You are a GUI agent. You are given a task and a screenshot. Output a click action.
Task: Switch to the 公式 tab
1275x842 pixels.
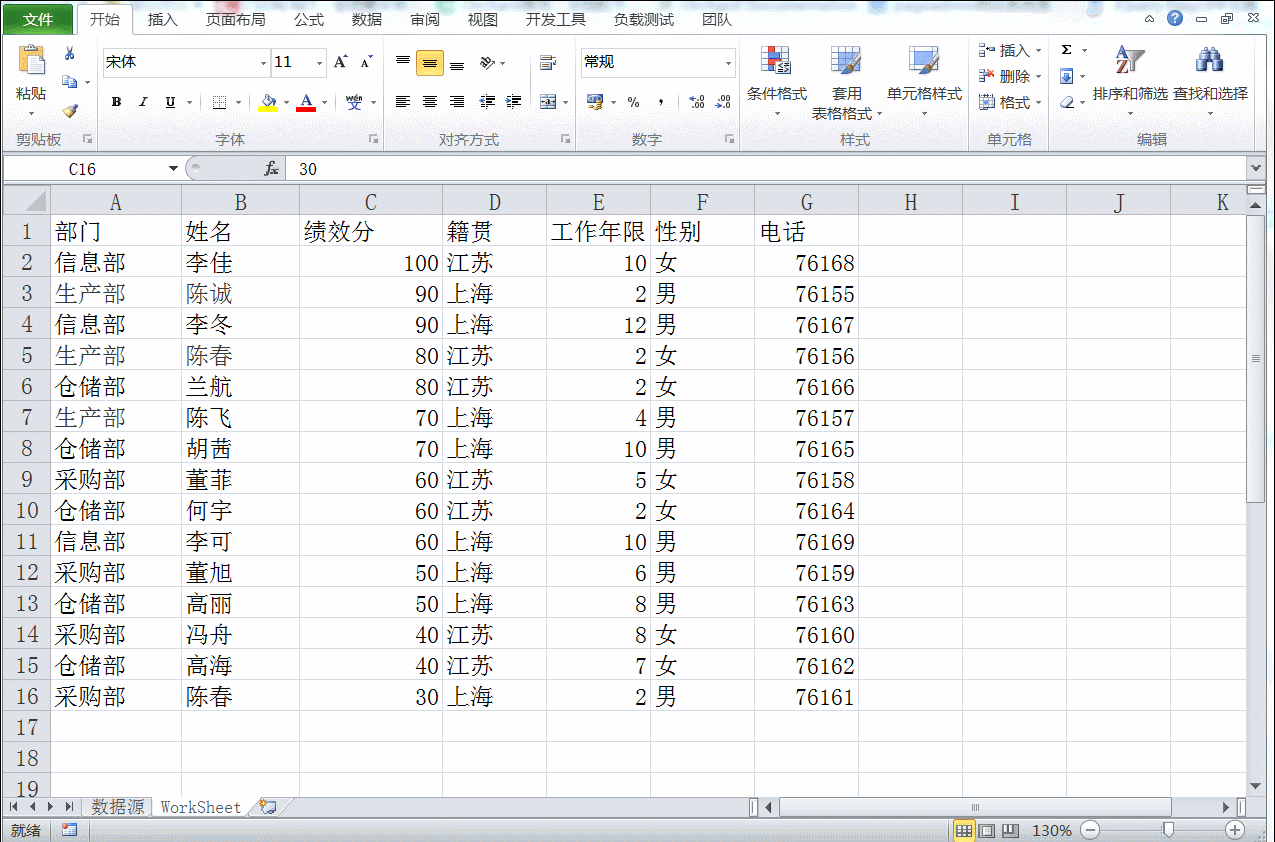308,19
